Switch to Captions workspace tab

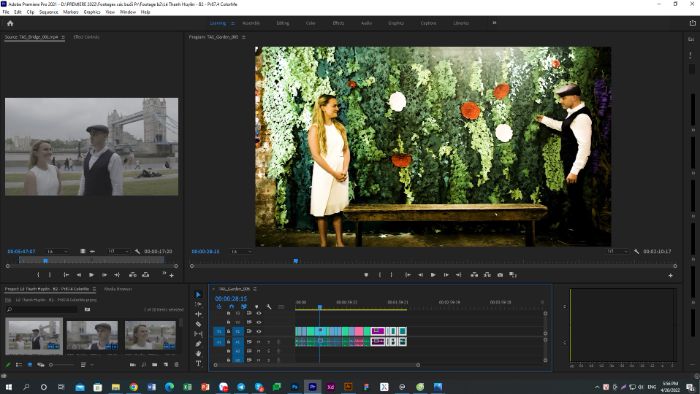(429, 23)
